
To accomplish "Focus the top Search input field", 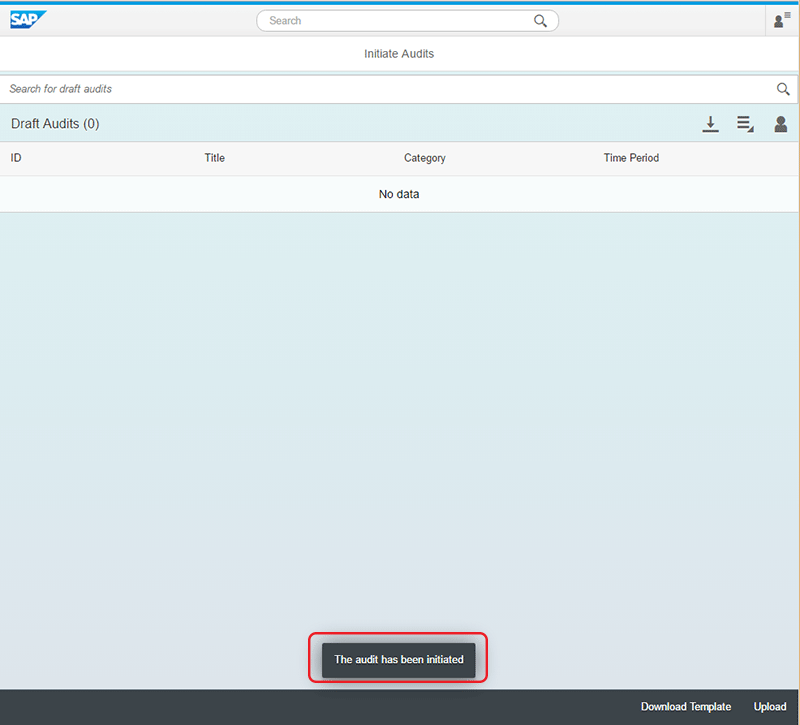I will 407,21.
